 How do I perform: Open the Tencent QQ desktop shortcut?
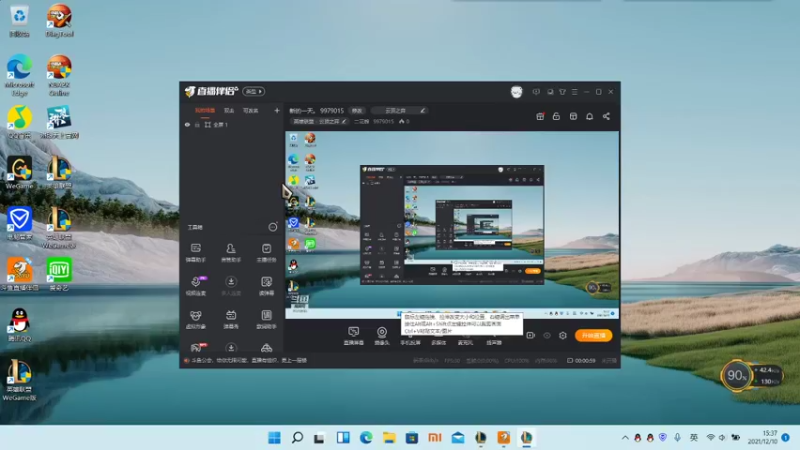[19, 325]
